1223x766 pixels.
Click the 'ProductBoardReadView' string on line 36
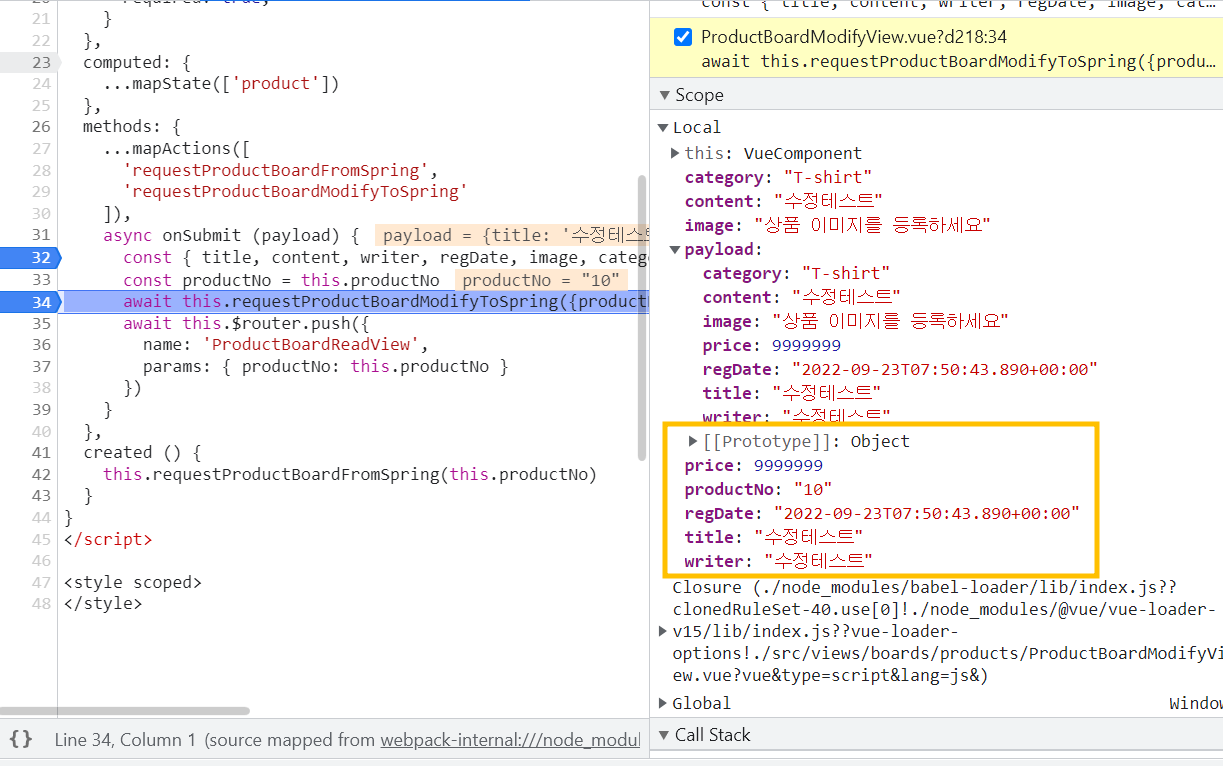309,345
